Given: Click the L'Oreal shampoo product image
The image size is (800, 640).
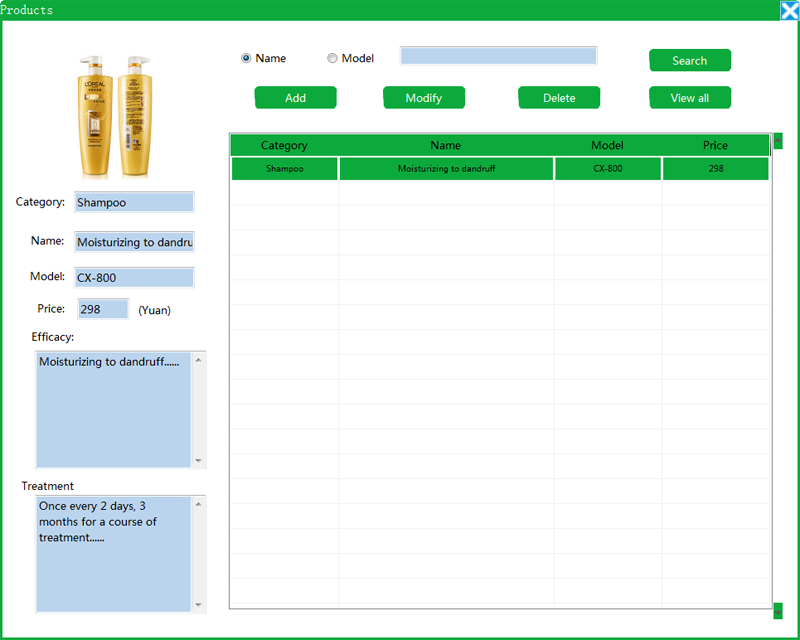Looking at the screenshot, I should (x=113, y=117).
